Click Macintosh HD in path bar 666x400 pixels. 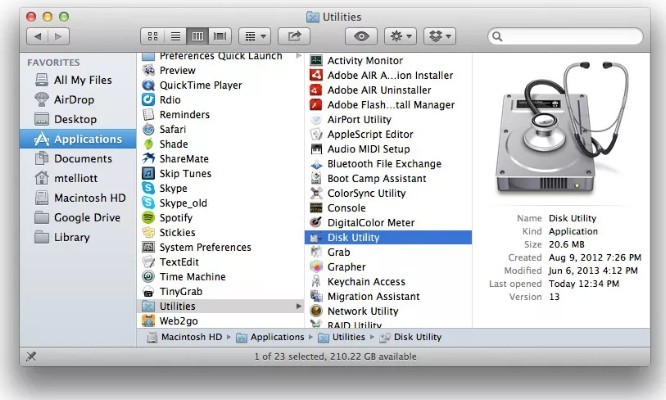point(184,337)
